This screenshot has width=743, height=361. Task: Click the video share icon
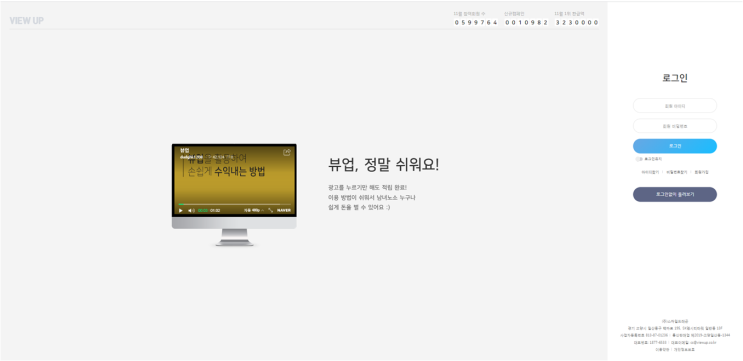pyautogui.click(x=287, y=152)
